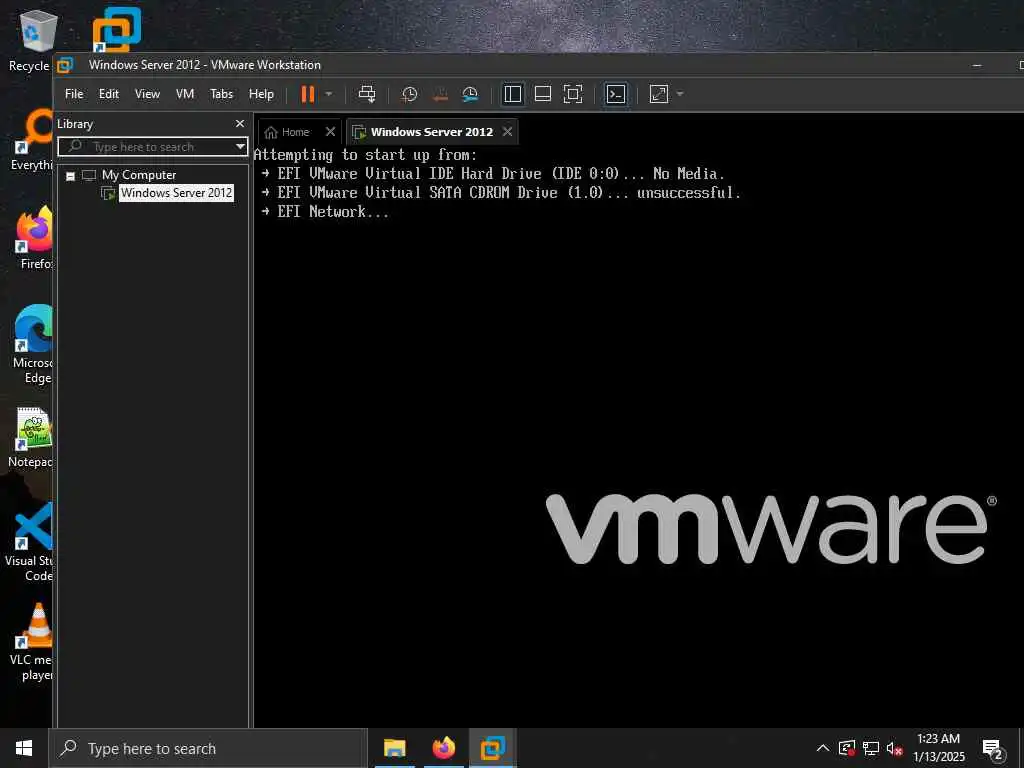The image size is (1024, 768).
Task: Open the notification center icon
Action: coord(992,749)
